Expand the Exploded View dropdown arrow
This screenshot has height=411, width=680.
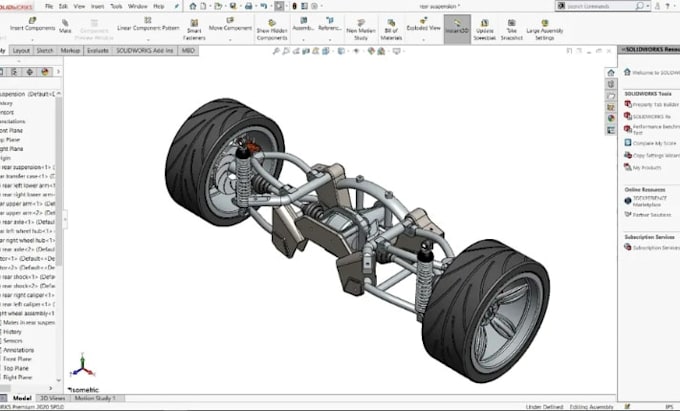[x=423, y=39]
